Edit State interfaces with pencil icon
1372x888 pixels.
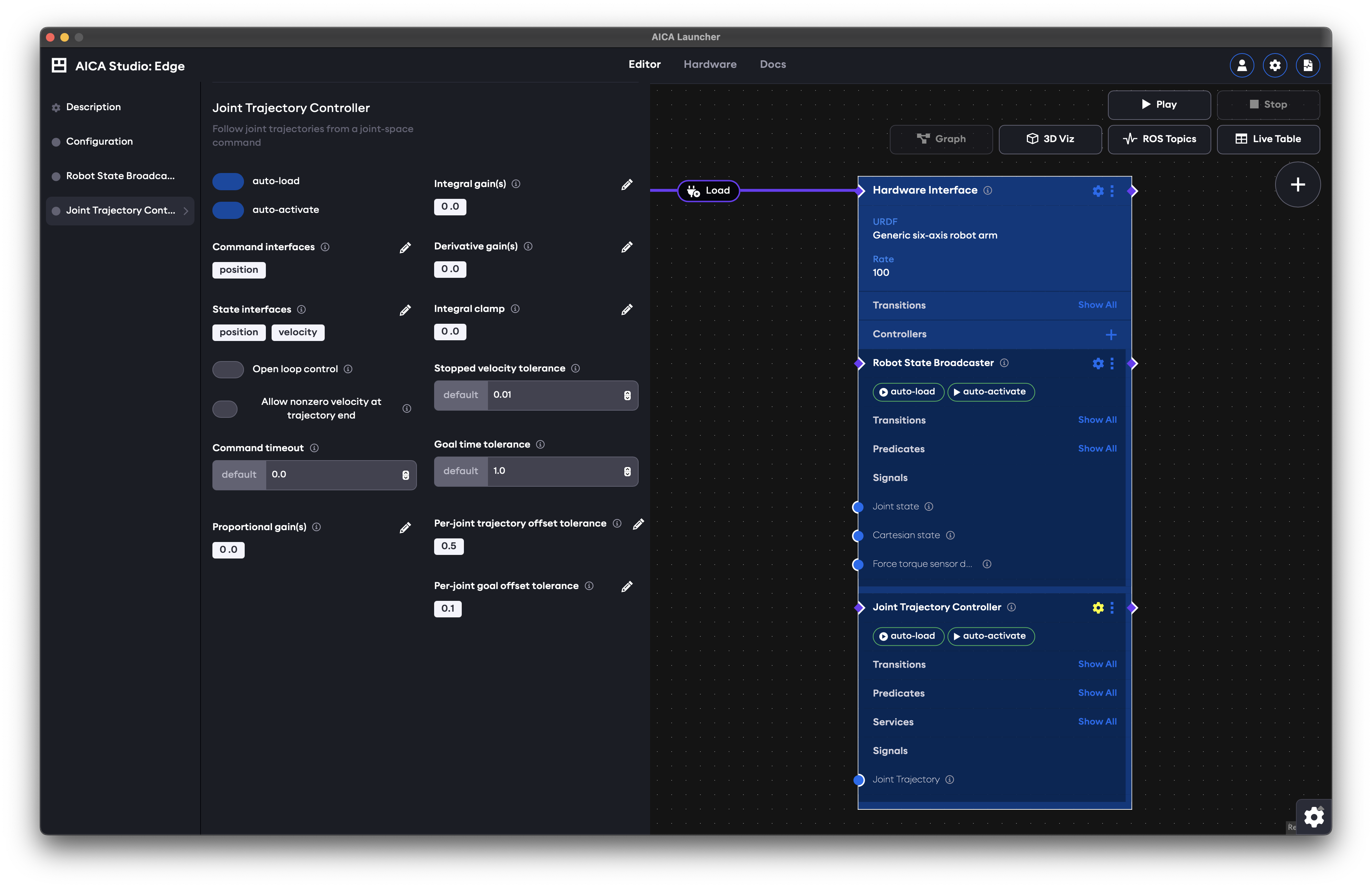click(x=405, y=310)
